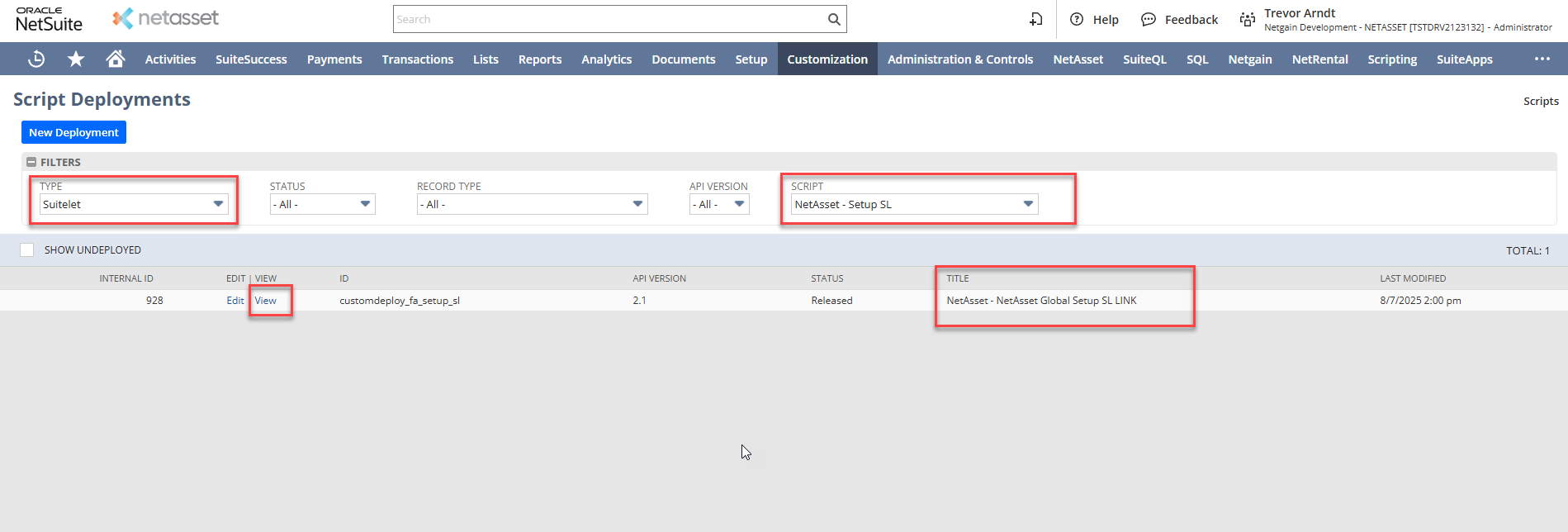Open the Setup menu
Viewport: 1568px width, 532px height.
tap(751, 59)
